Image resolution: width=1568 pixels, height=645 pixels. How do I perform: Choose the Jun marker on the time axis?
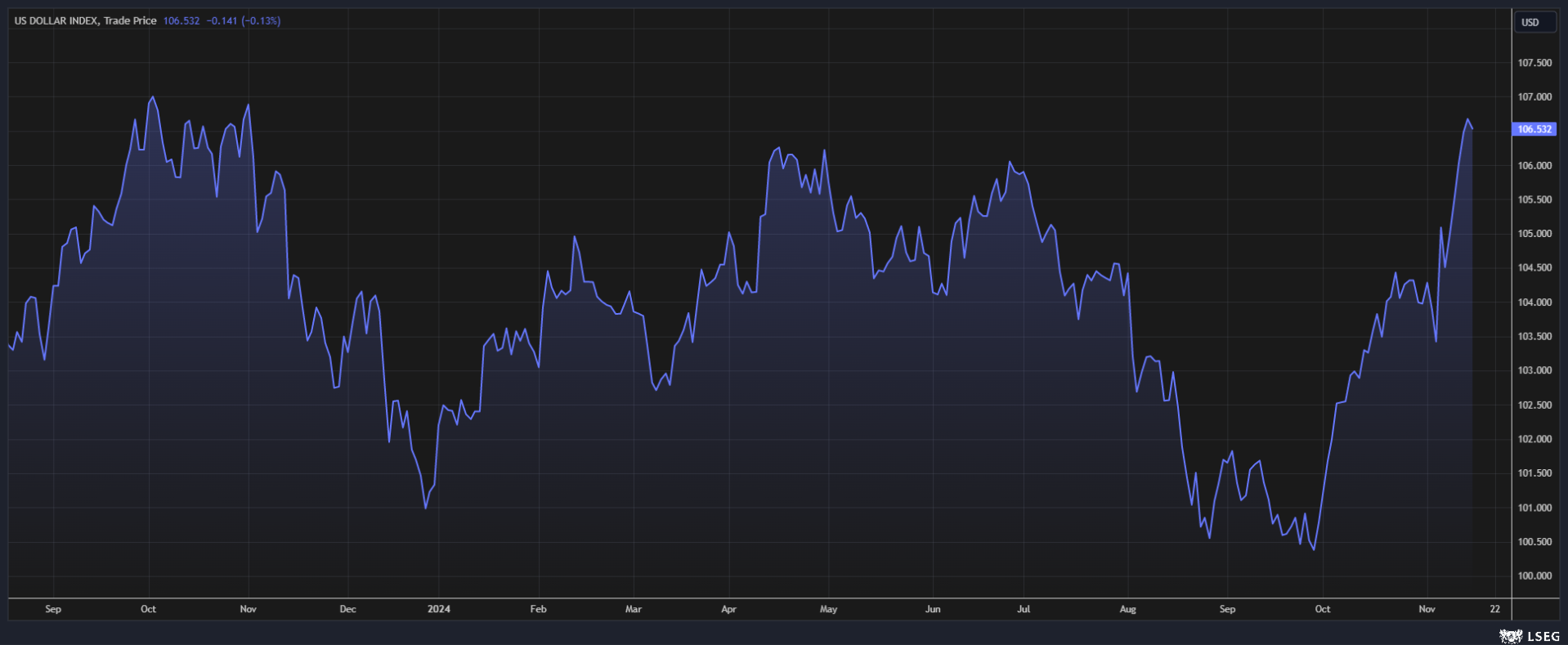click(933, 609)
